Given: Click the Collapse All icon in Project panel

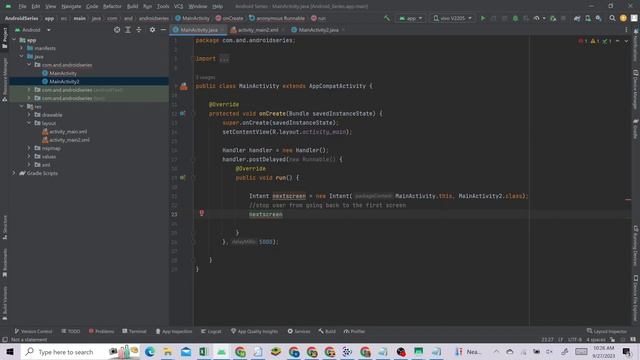Looking at the screenshot, I should pyautogui.click(x=139, y=30).
